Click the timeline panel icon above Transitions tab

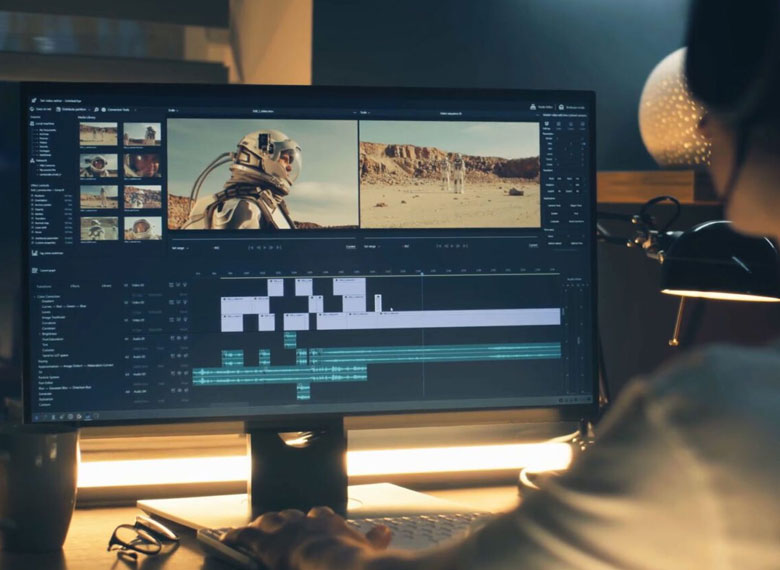pos(36,270)
